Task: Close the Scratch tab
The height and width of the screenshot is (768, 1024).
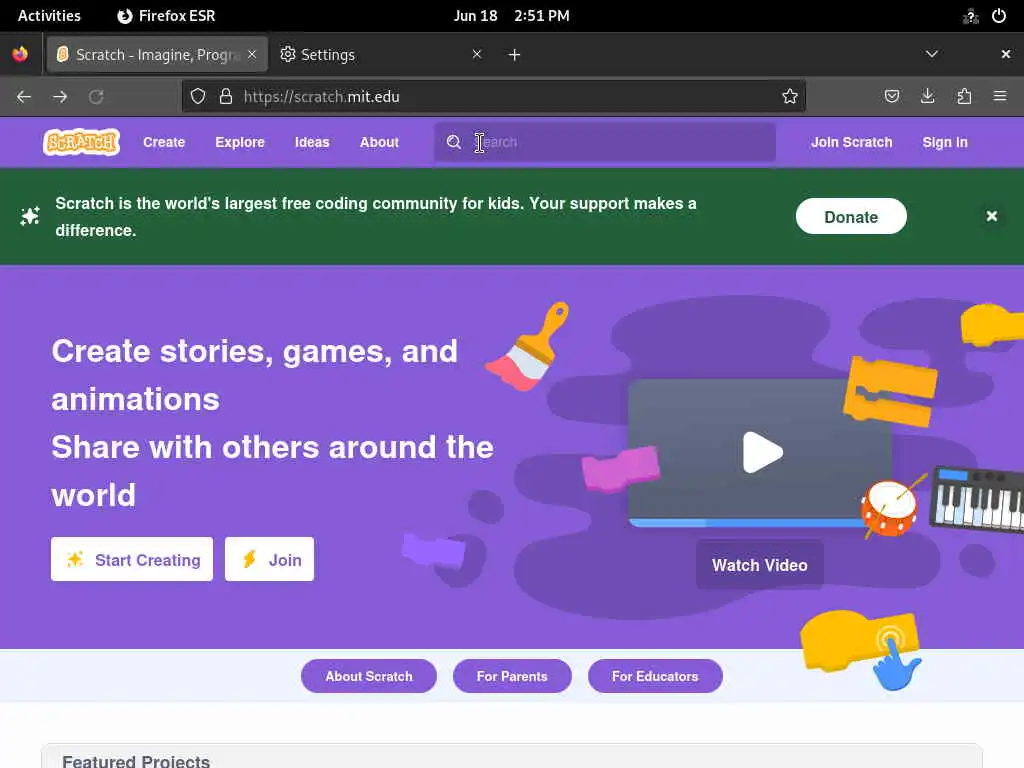Action: [252, 54]
